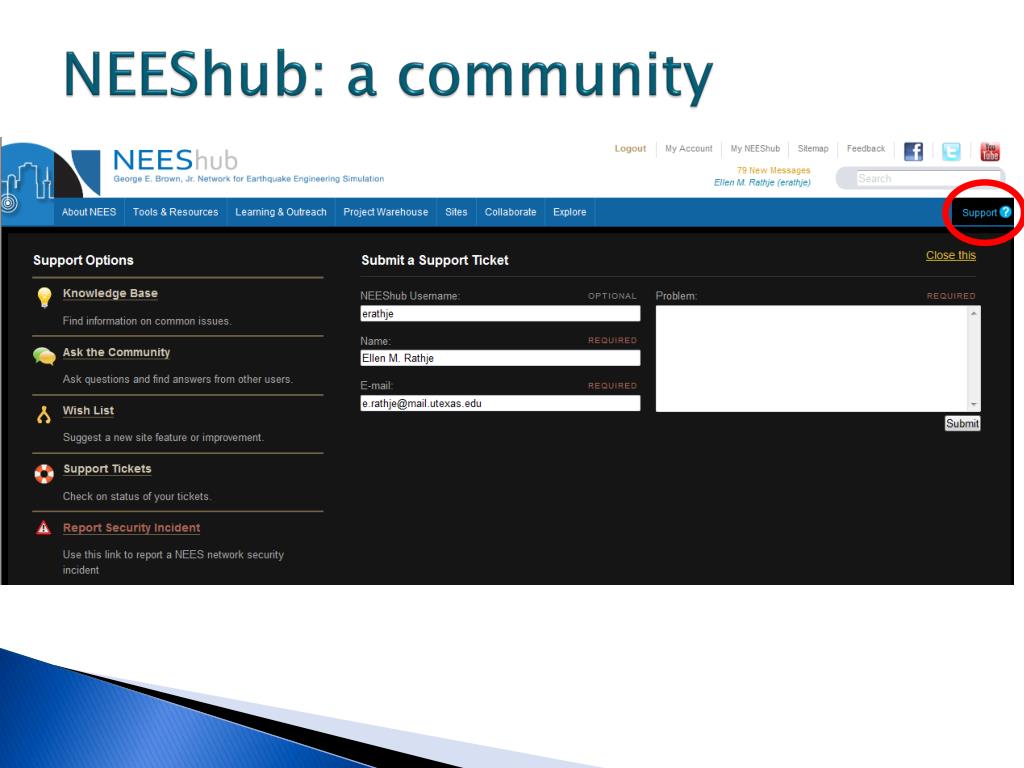1024x768 pixels.
Task: Click the 'OPTIONAL' label beside NEEShub Username
Action: click(x=612, y=296)
